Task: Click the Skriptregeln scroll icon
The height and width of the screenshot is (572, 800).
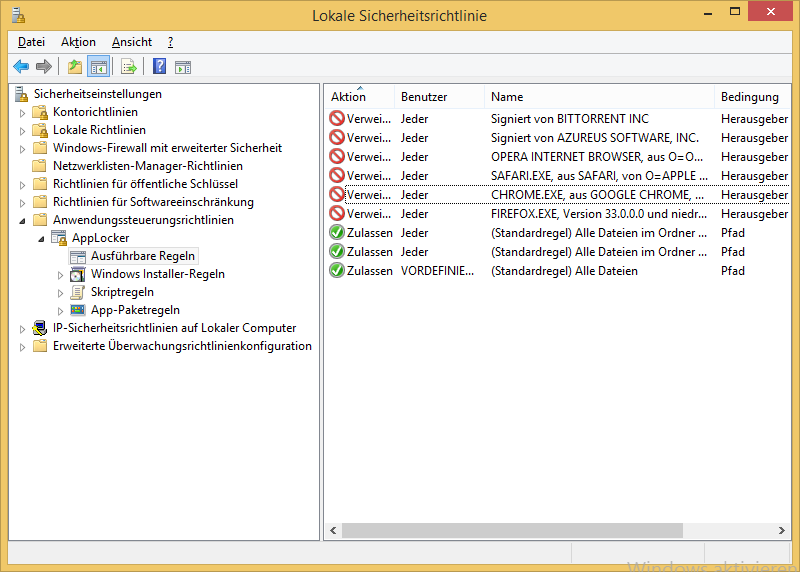Action: tap(78, 292)
